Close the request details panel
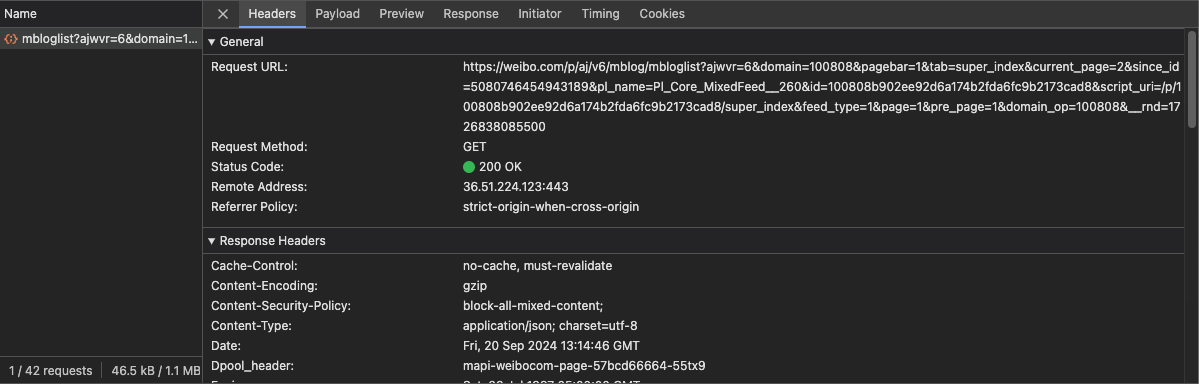 223,14
